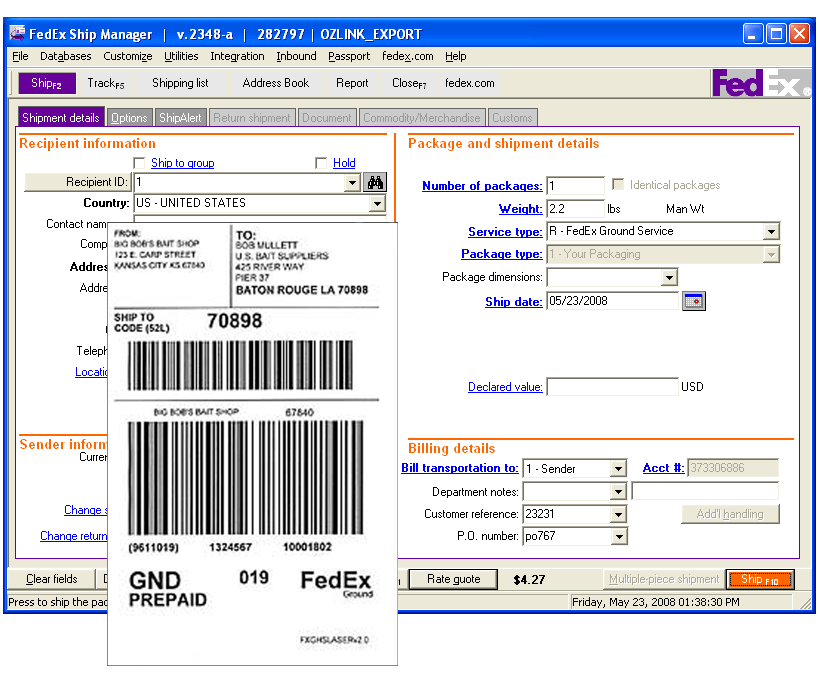Open the Package dimensions dropdown

pos(669,278)
